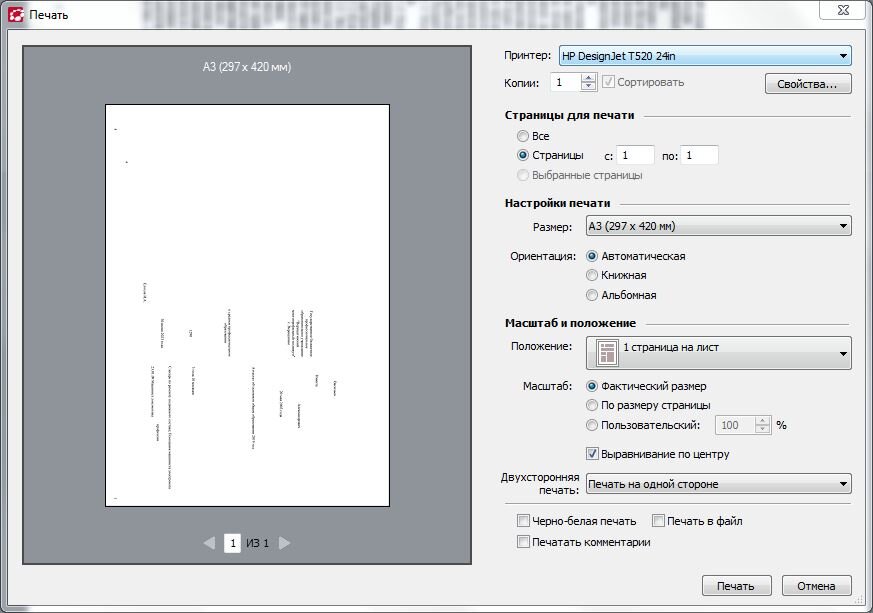Click the application icon in title bar
Screen dimensions: 873x613
16,15
